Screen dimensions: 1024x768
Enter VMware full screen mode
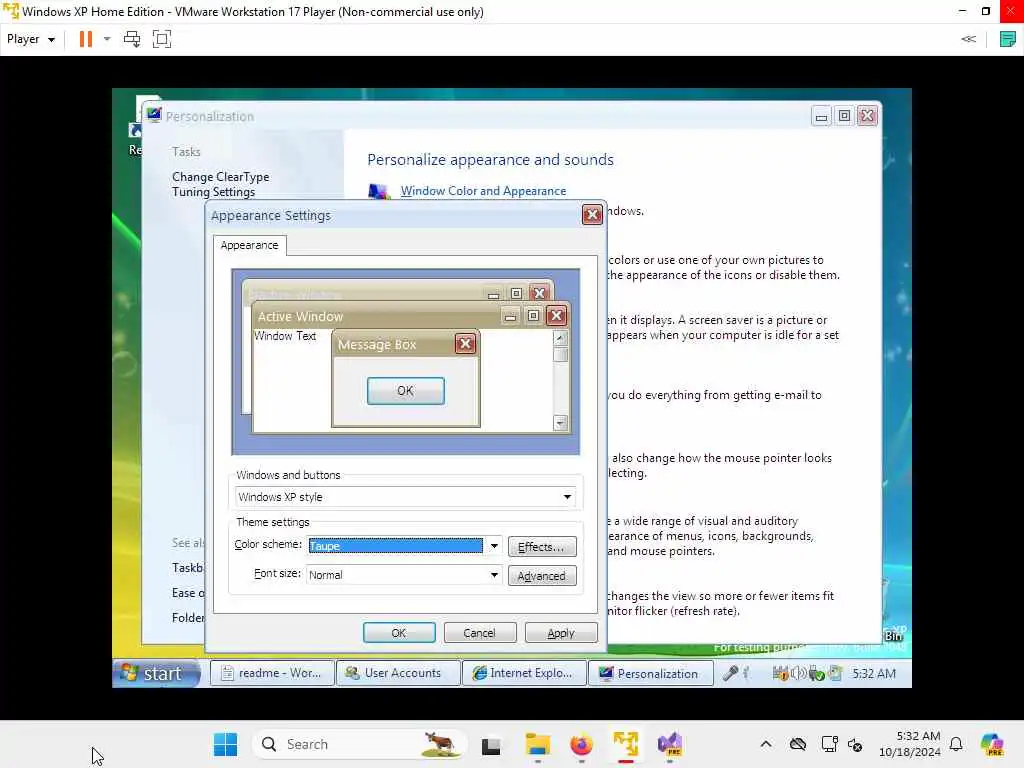[x=162, y=39]
